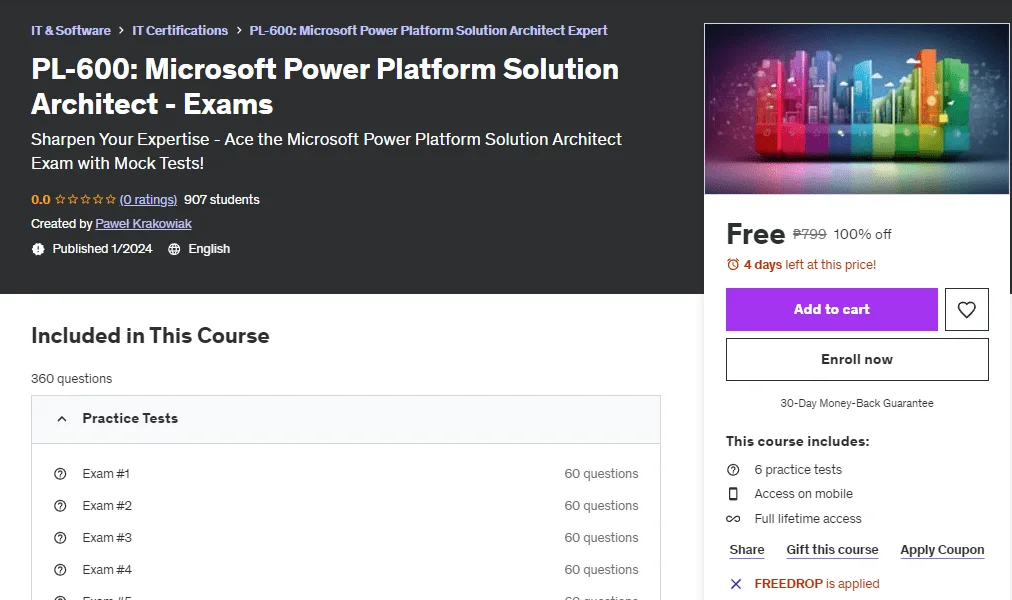1012x600 pixels.
Task: Click the globe icon beside English
Action: click(174, 249)
